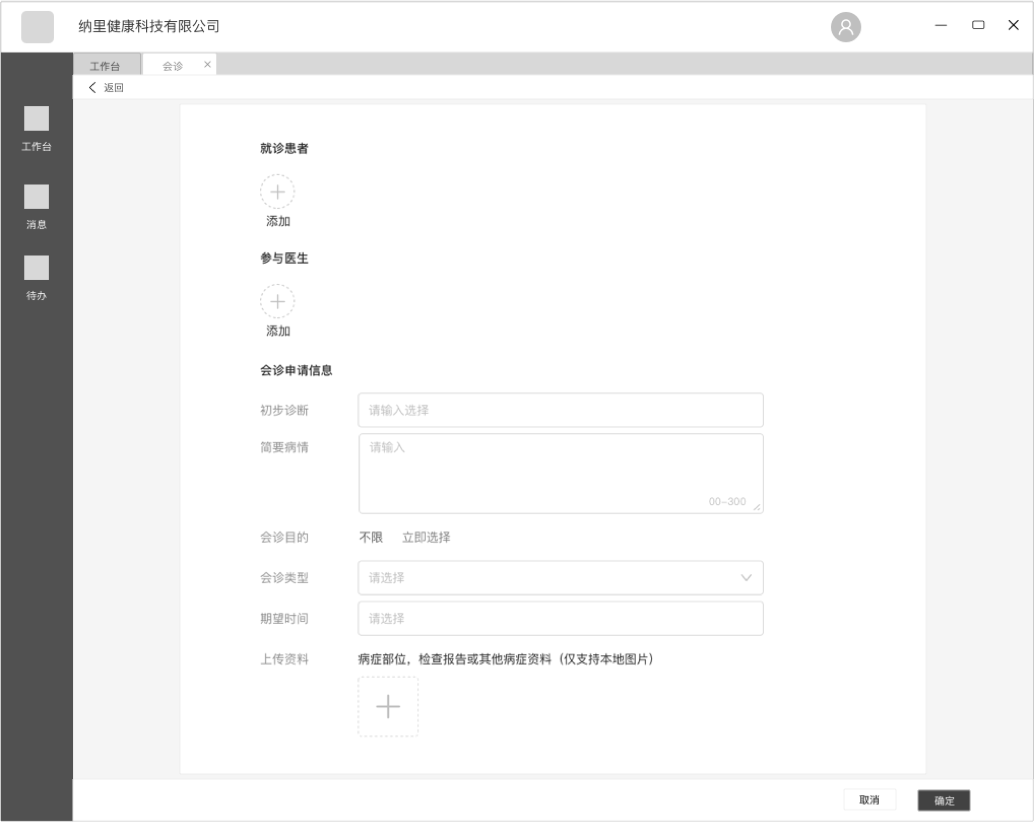Image resolution: width=1034 pixels, height=822 pixels.
Task: Click 返回 to go back
Action: click(104, 88)
